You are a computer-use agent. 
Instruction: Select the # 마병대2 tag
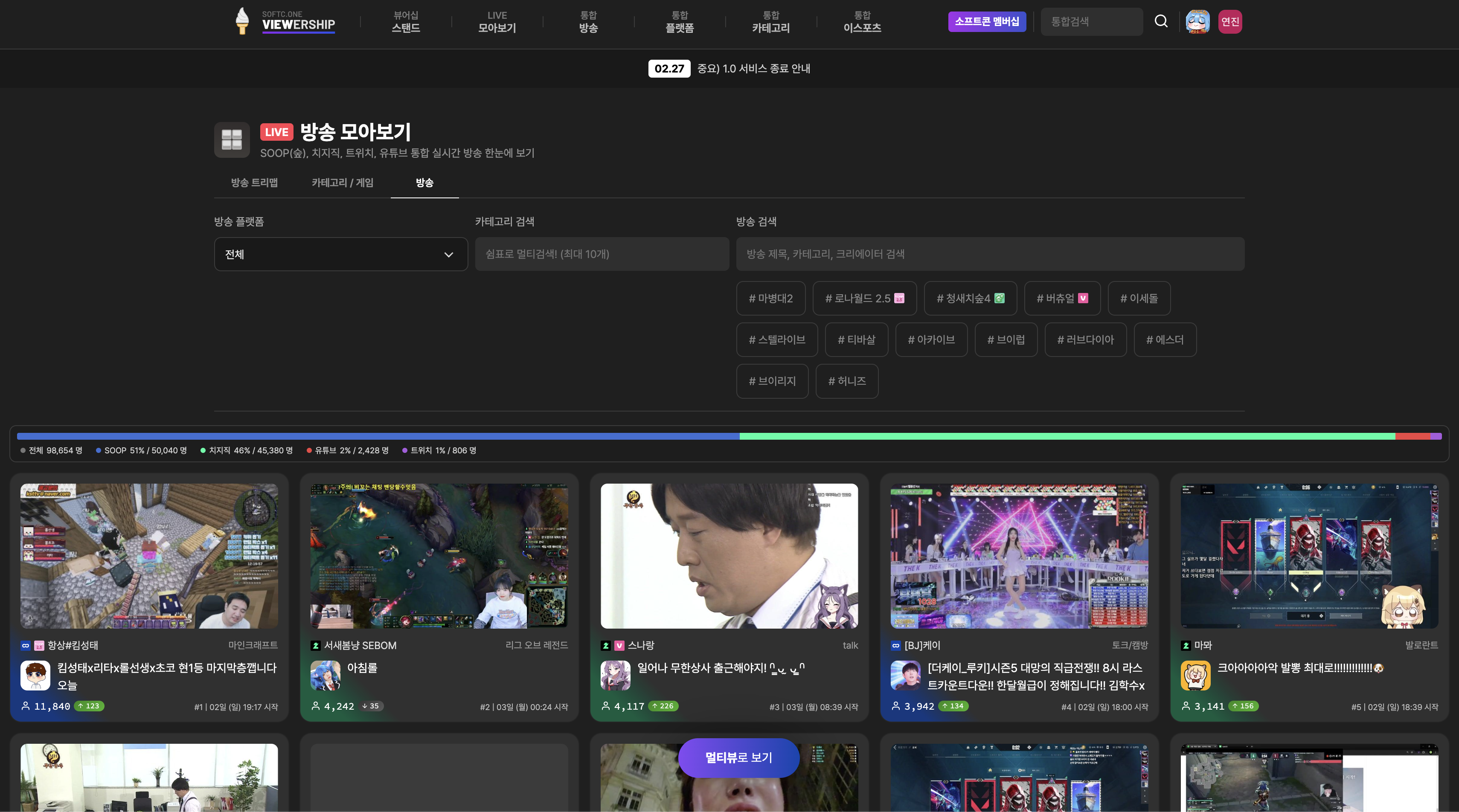[770, 299]
